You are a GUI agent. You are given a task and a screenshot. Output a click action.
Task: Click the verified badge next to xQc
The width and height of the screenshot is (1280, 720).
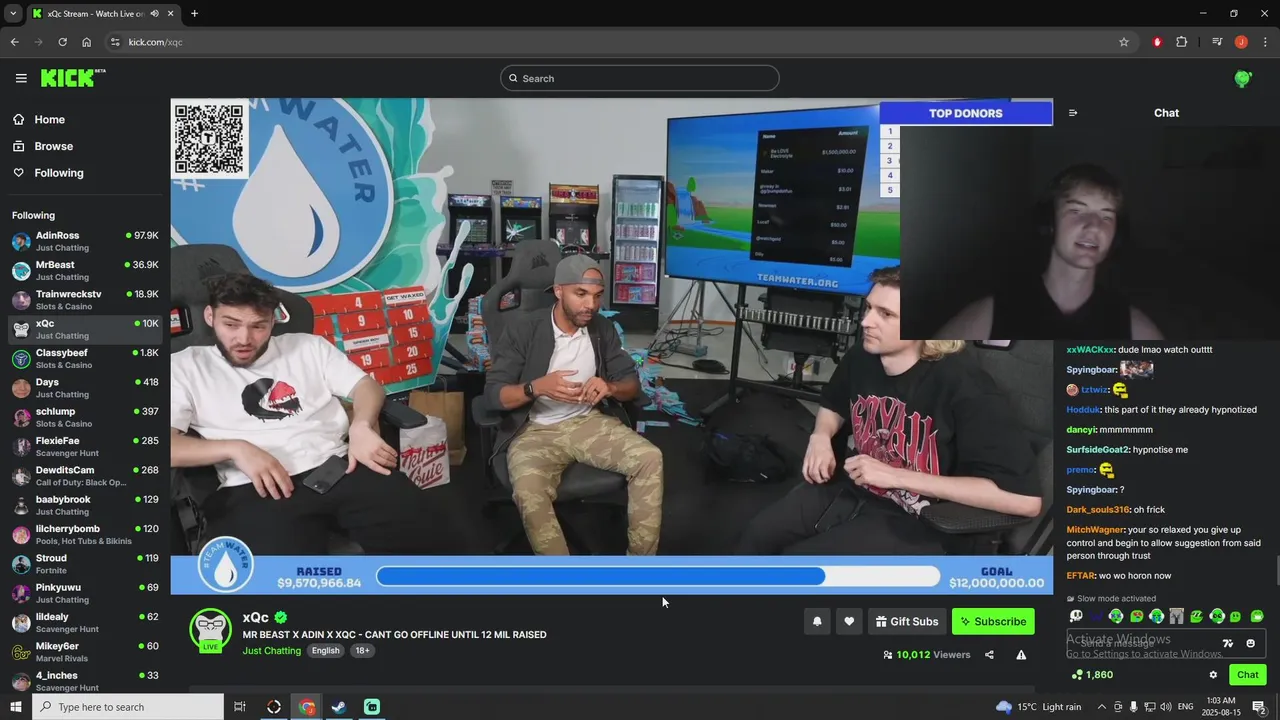[281, 617]
